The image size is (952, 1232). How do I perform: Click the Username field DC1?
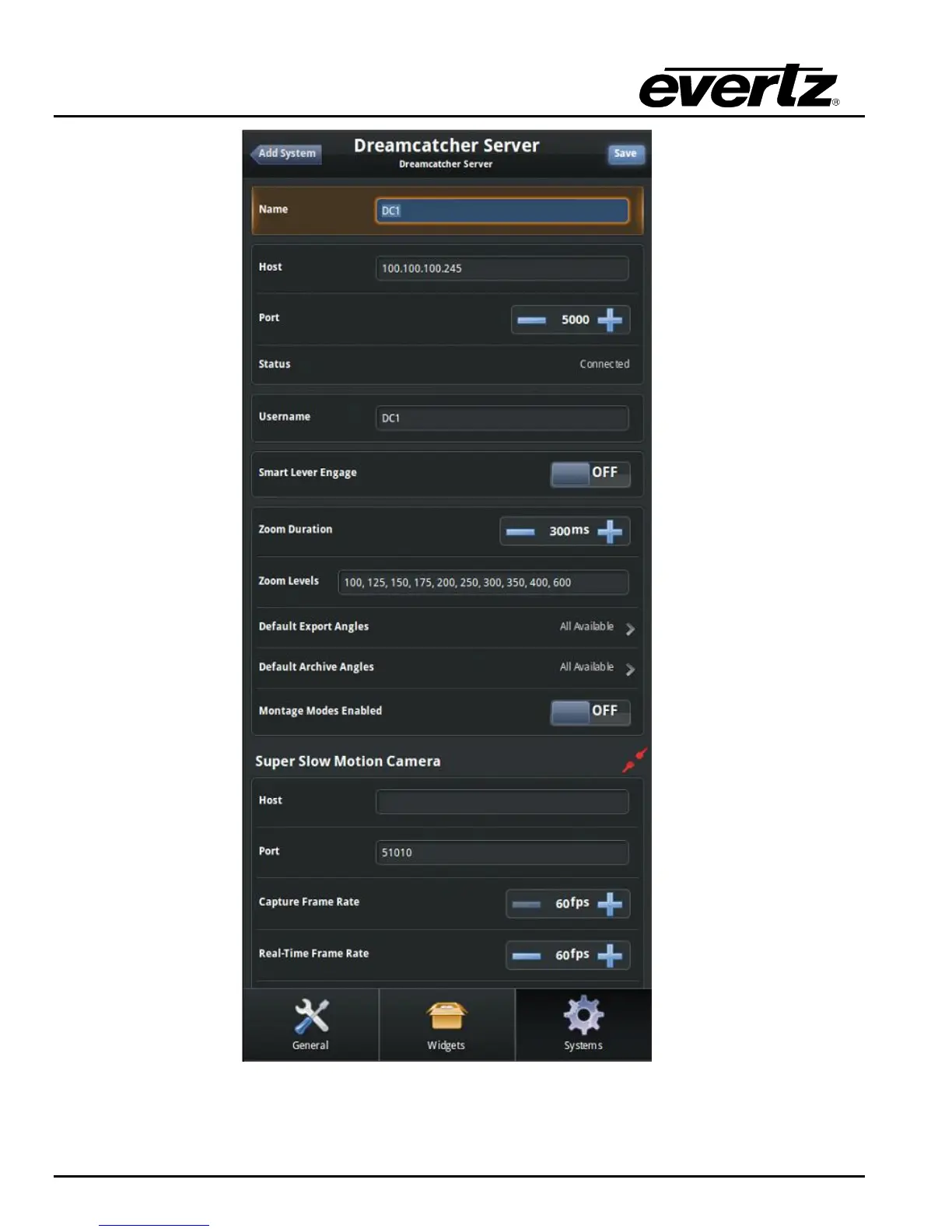tap(502, 418)
